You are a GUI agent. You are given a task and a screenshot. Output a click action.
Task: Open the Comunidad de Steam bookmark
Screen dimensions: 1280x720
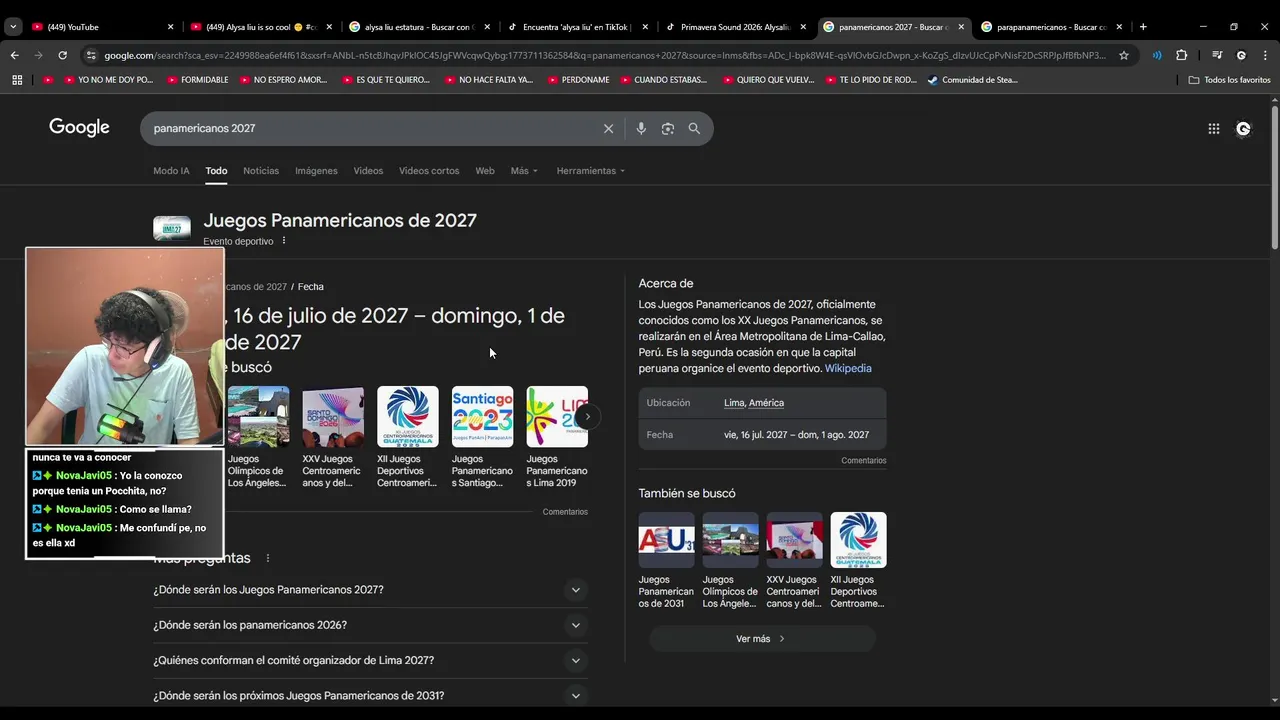coord(972,80)
